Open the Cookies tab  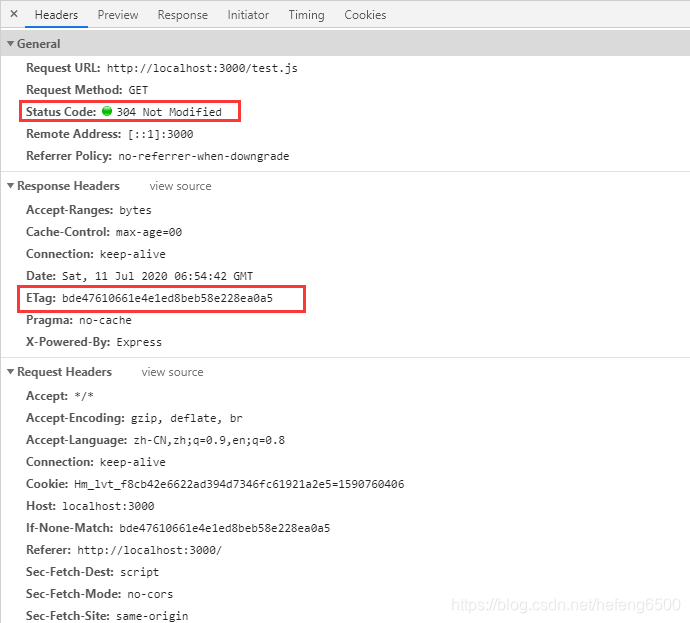365,15
